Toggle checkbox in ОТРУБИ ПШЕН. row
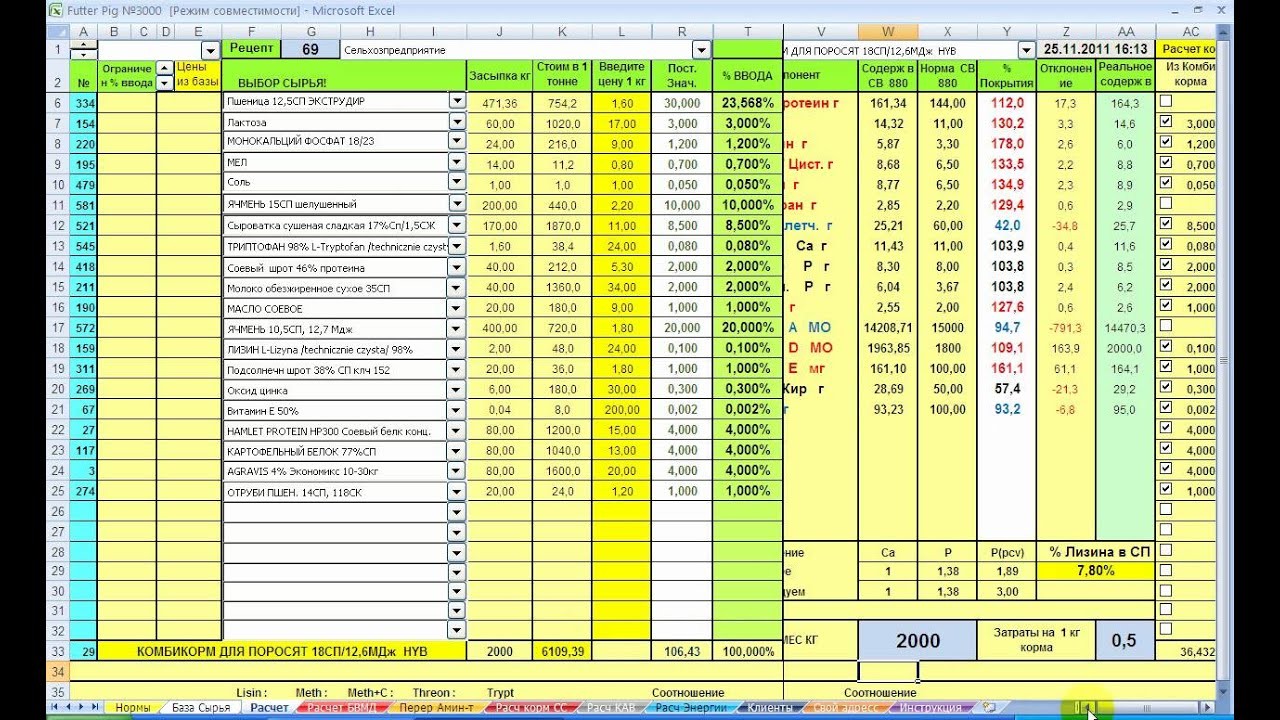This screenshot has width=1280, height=720. click(x=1166, y=489)
